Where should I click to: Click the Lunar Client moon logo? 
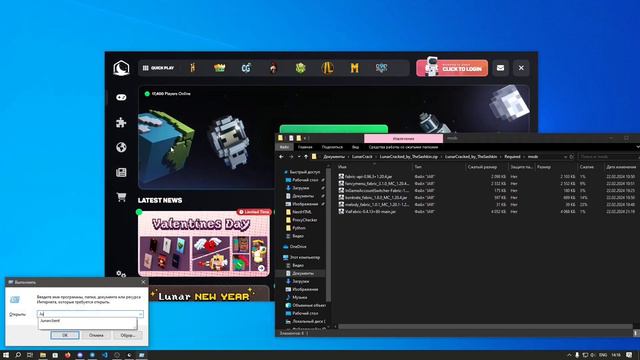[121, 68]
